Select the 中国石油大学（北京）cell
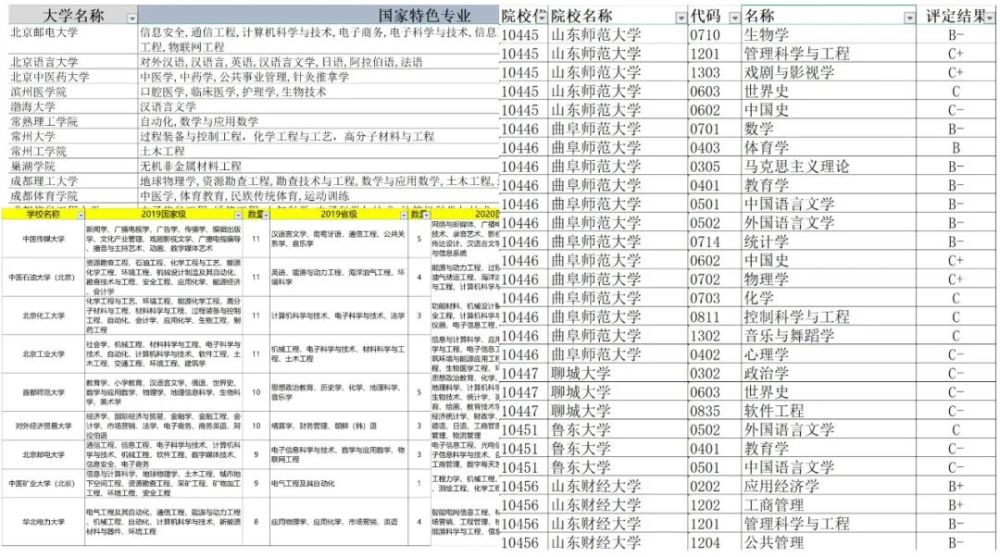Image resolution: width=1000 pixels, height=557 pixels. tap(43, 277)
